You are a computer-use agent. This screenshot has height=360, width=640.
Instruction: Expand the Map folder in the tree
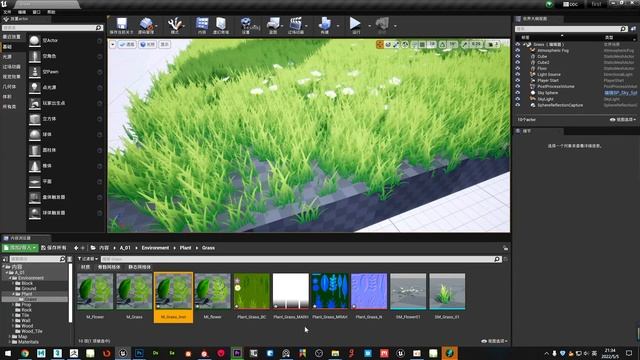[x=10, y=337]
